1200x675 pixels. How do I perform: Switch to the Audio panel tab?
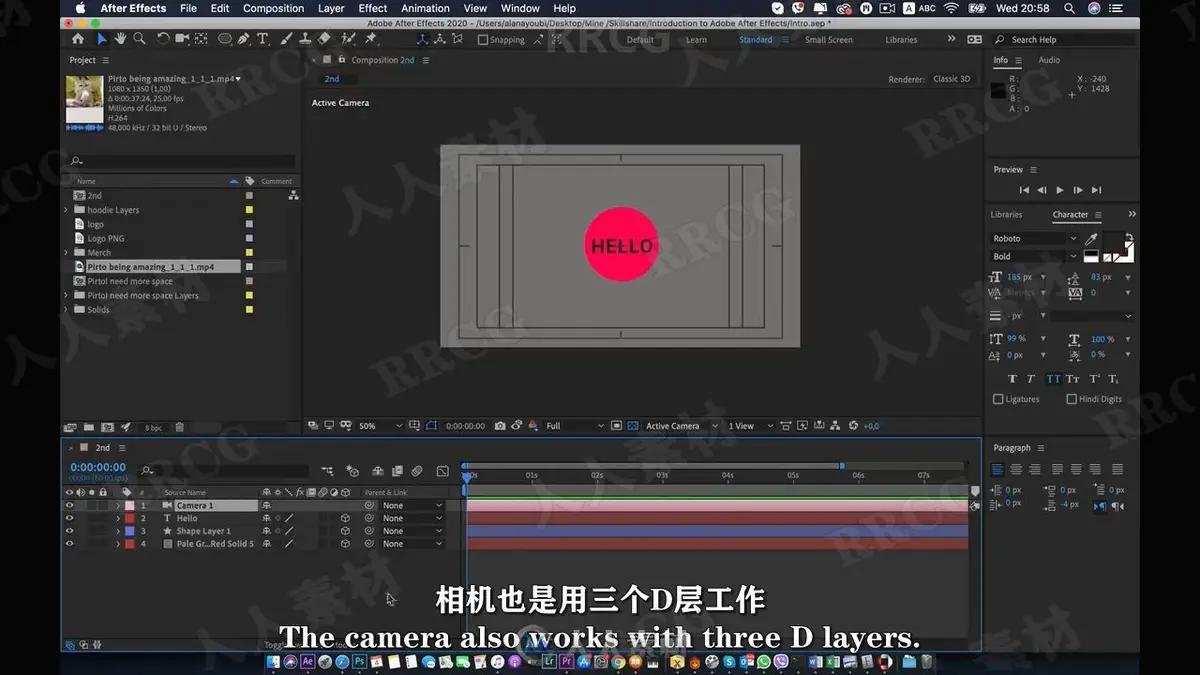(x=1049, y=60)
